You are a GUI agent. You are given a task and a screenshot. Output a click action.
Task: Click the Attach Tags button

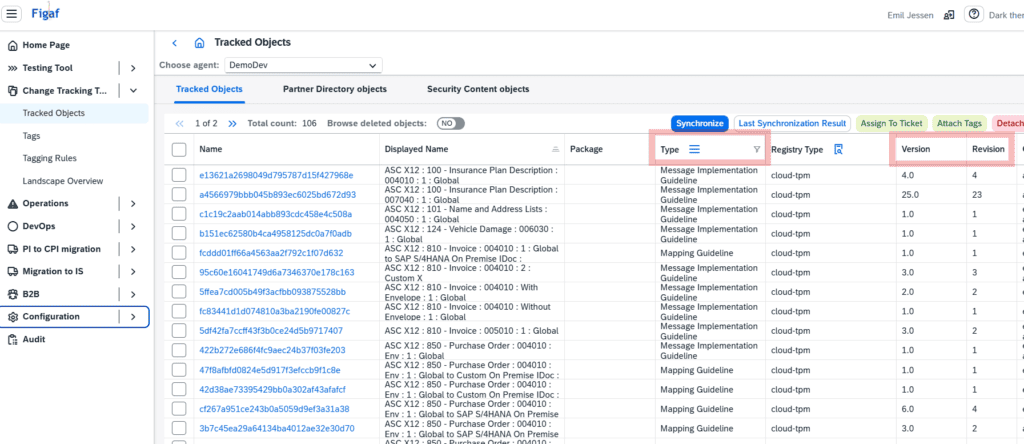pyautogui.click(x=959, y=123)
